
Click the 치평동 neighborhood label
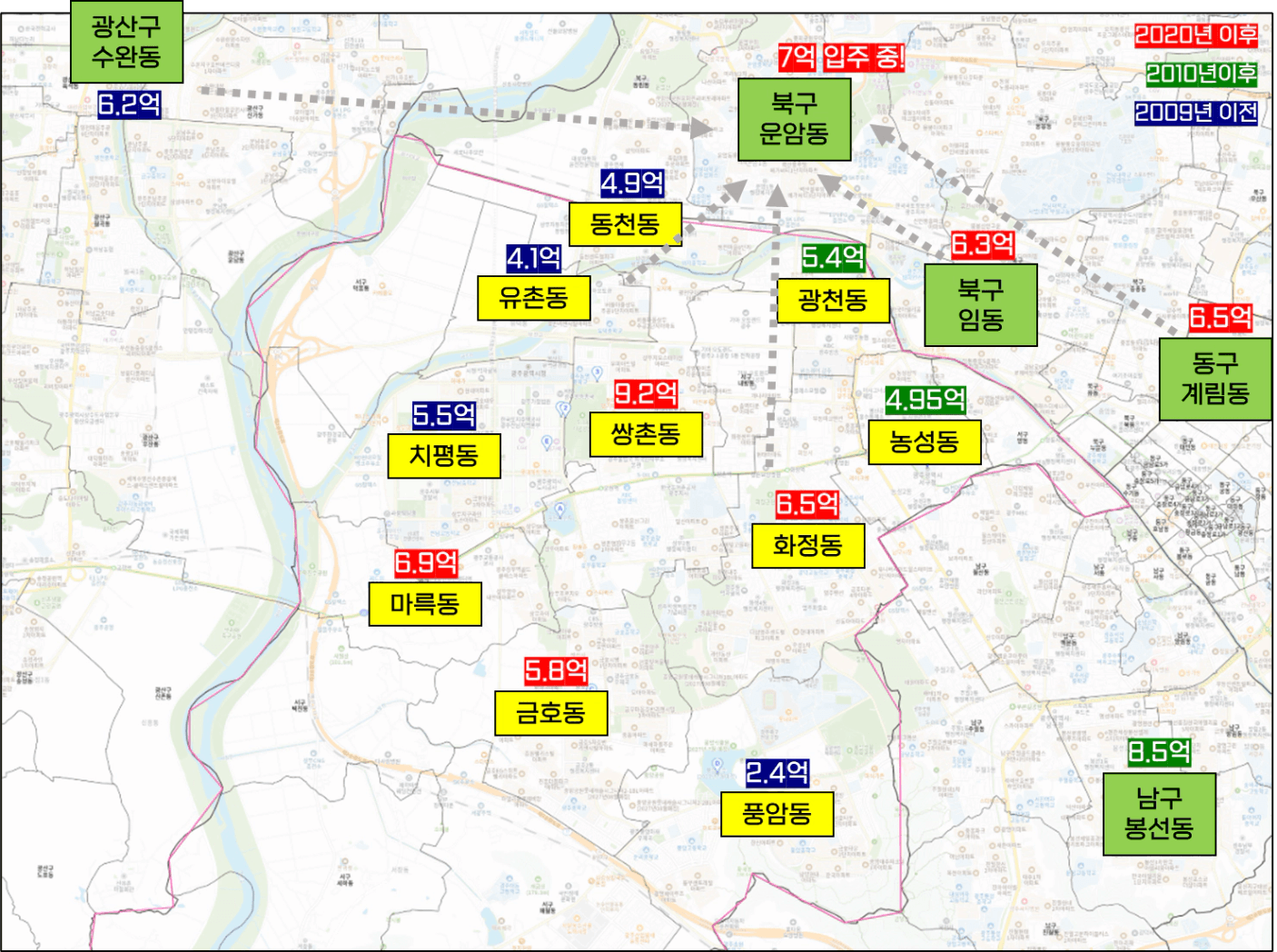(443, 456)
